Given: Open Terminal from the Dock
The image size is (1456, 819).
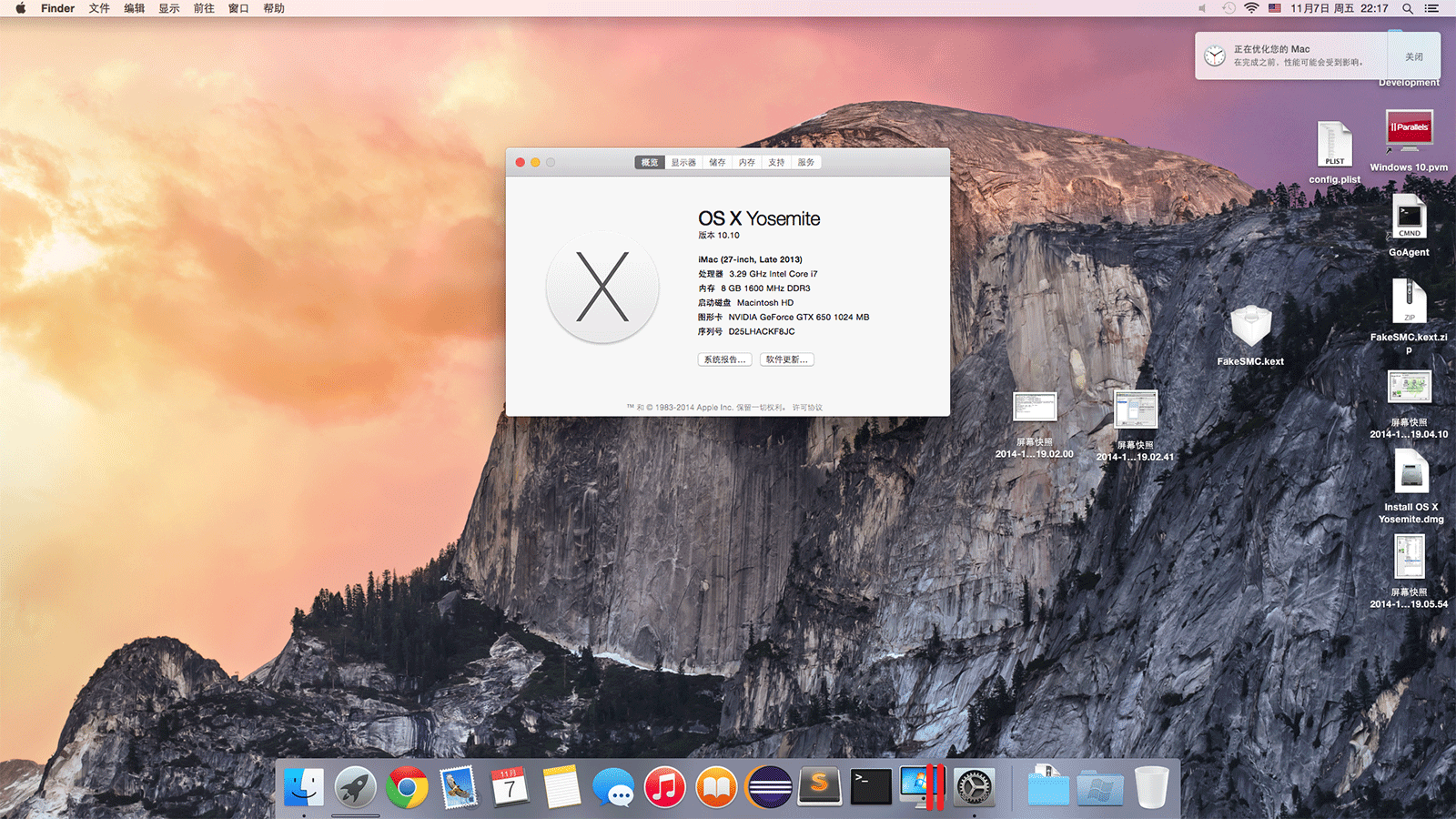Looking at the screenshot, I should (x=871, y=786).
